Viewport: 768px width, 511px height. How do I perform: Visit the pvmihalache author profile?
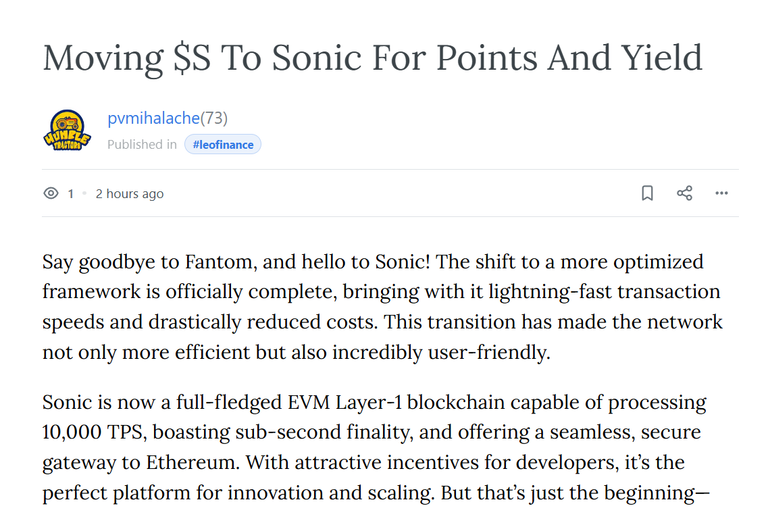pos(153,118)
